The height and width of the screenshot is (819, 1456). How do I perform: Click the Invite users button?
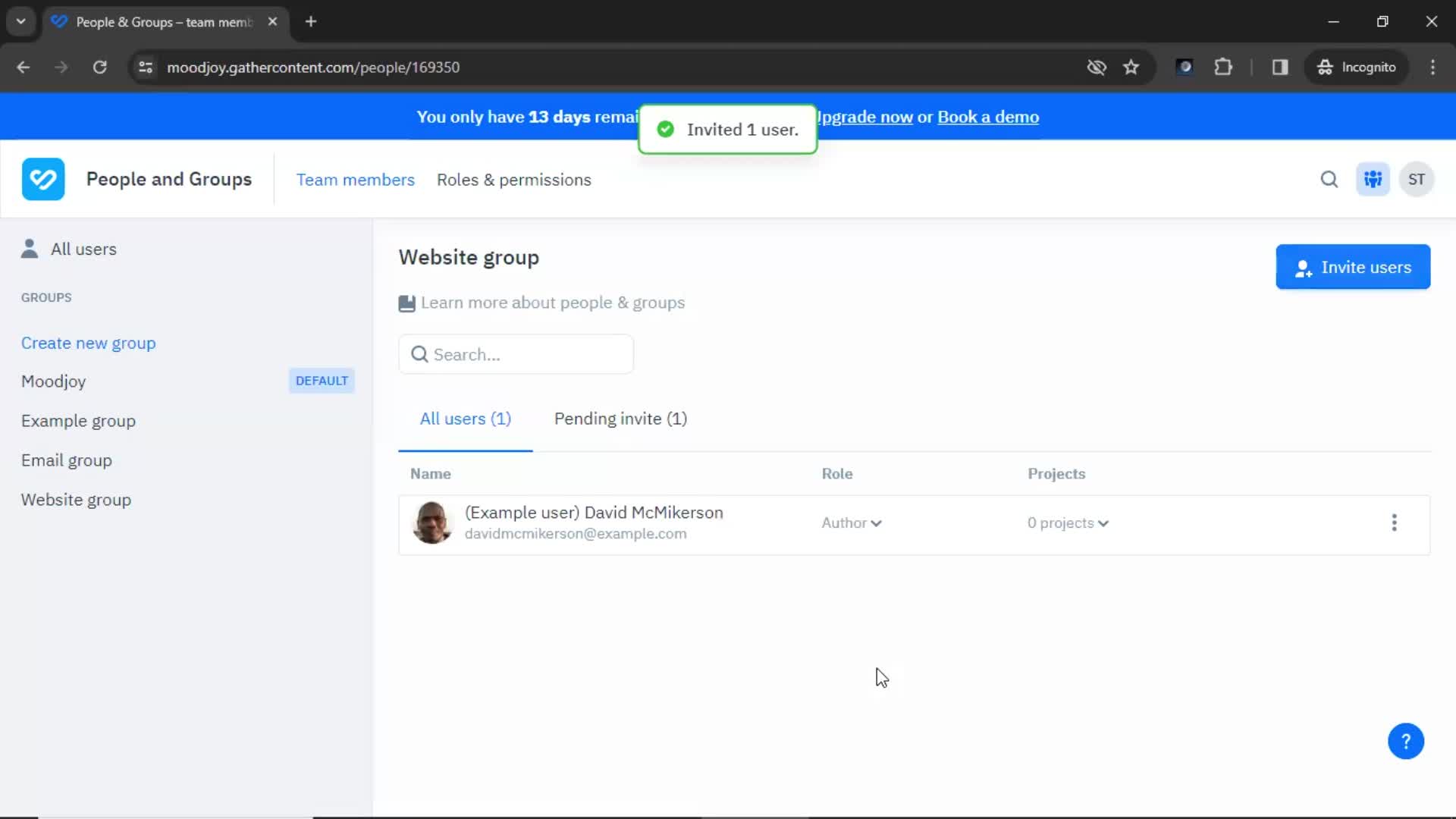[x=1353, y=267]
